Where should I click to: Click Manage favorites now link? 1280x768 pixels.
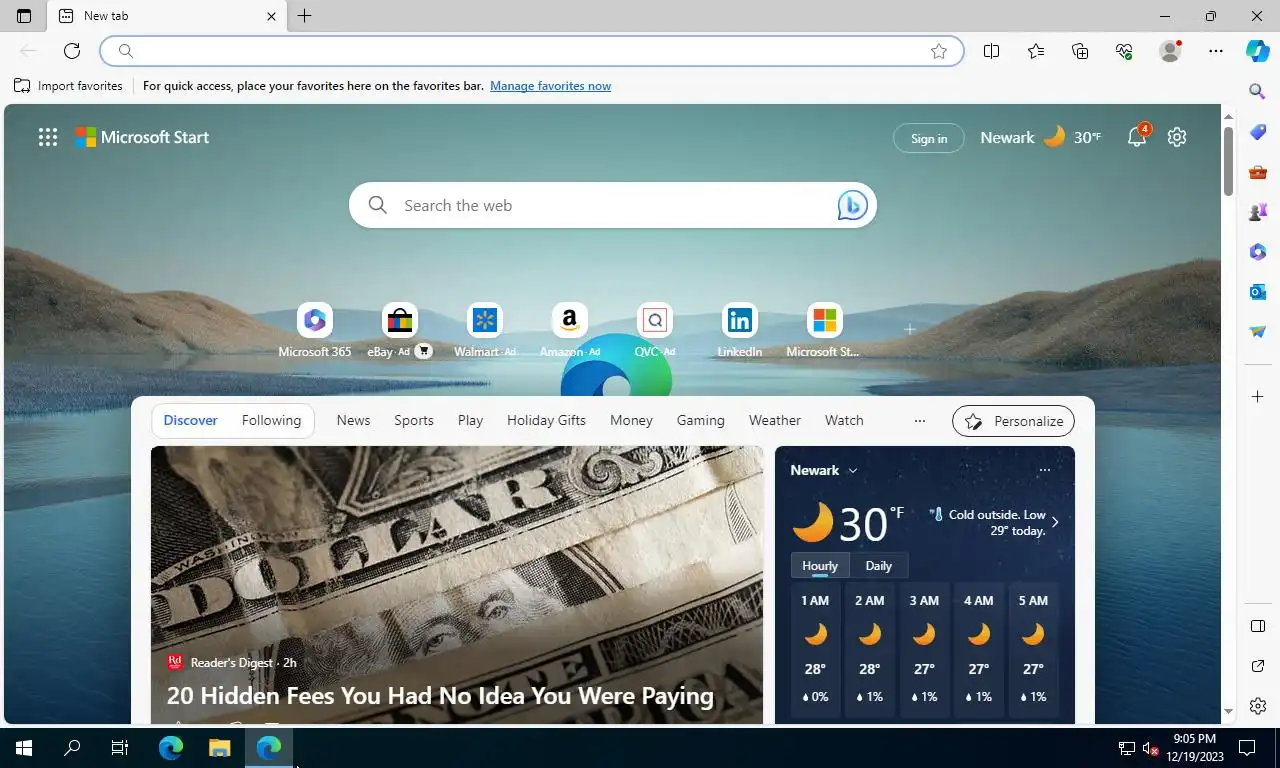coord(550,86)
